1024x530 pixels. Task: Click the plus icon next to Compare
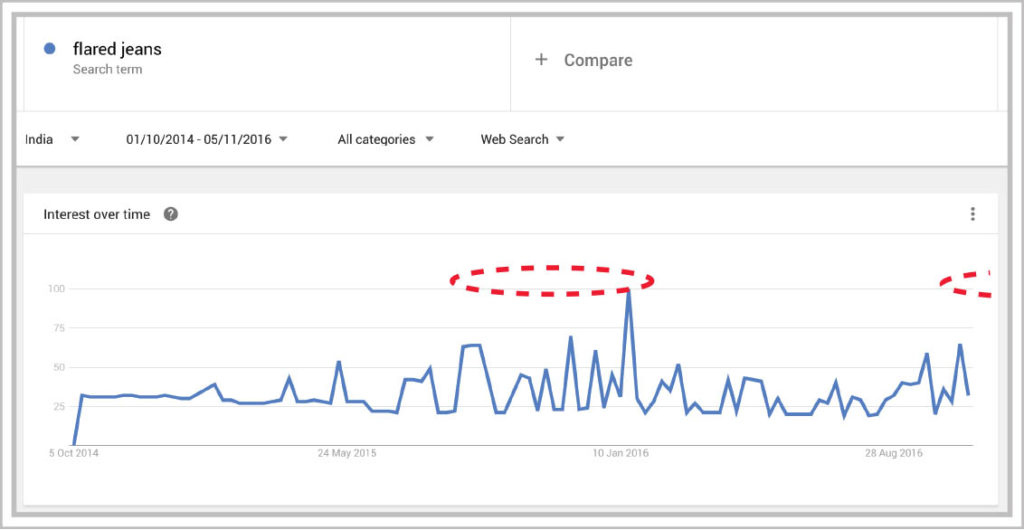click(x=541, y=60)
